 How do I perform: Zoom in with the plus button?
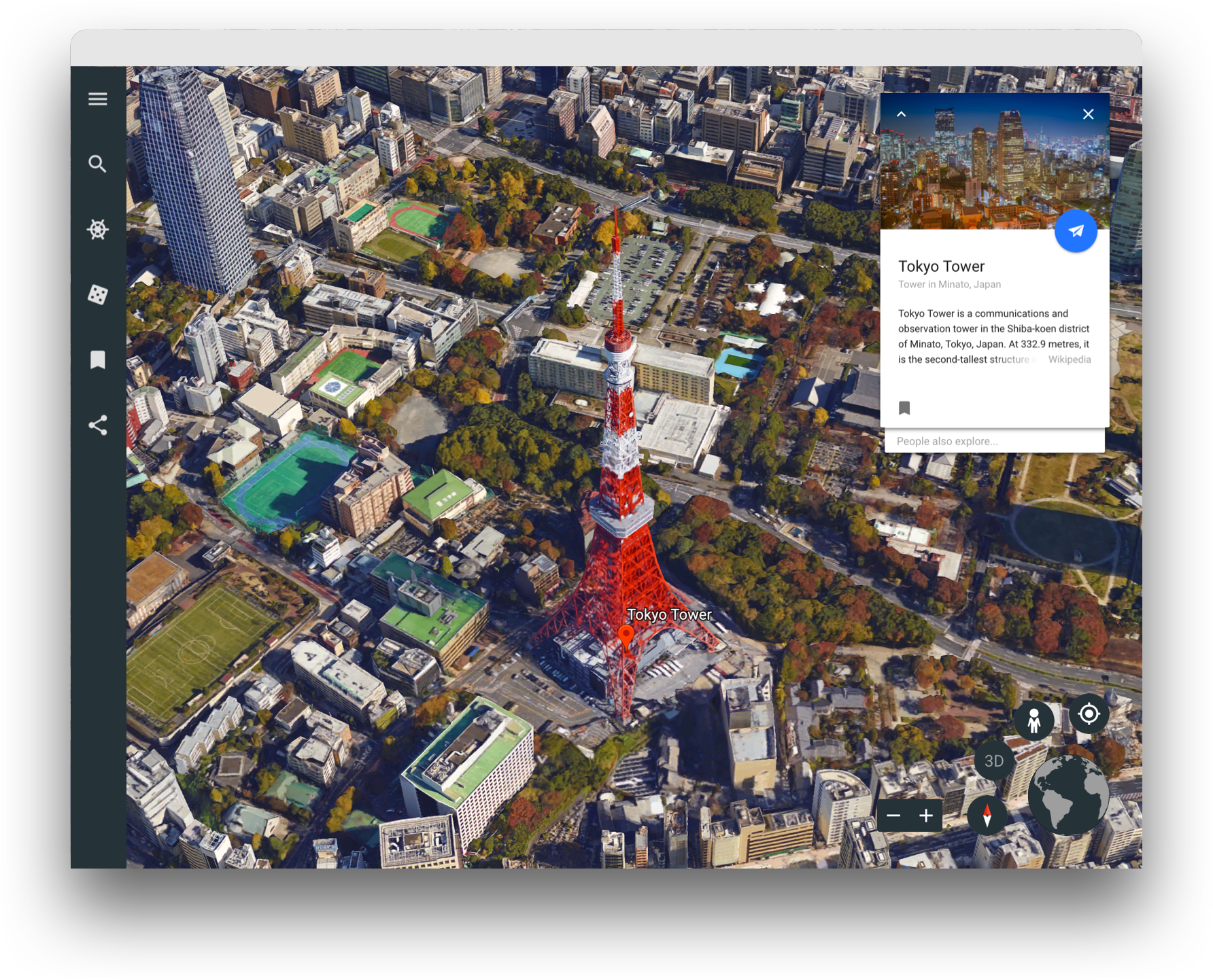[926, 816]
